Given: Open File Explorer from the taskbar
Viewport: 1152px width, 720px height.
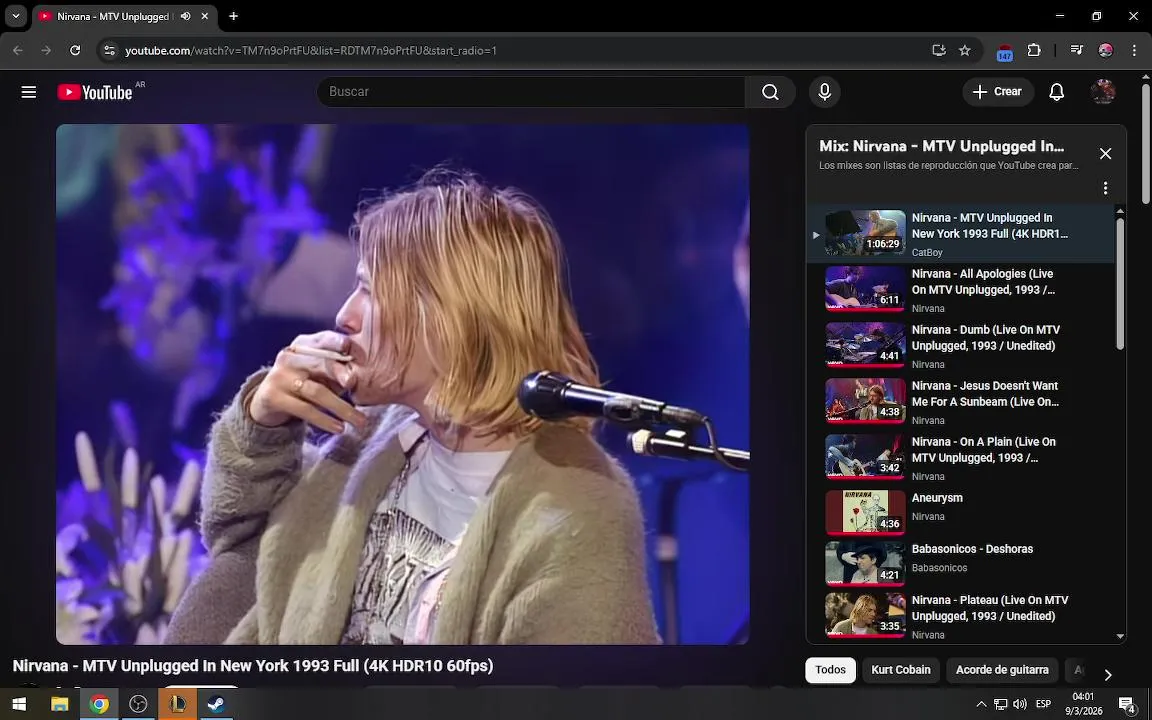Looking at the screenshot, I should [x=60, y=705].
